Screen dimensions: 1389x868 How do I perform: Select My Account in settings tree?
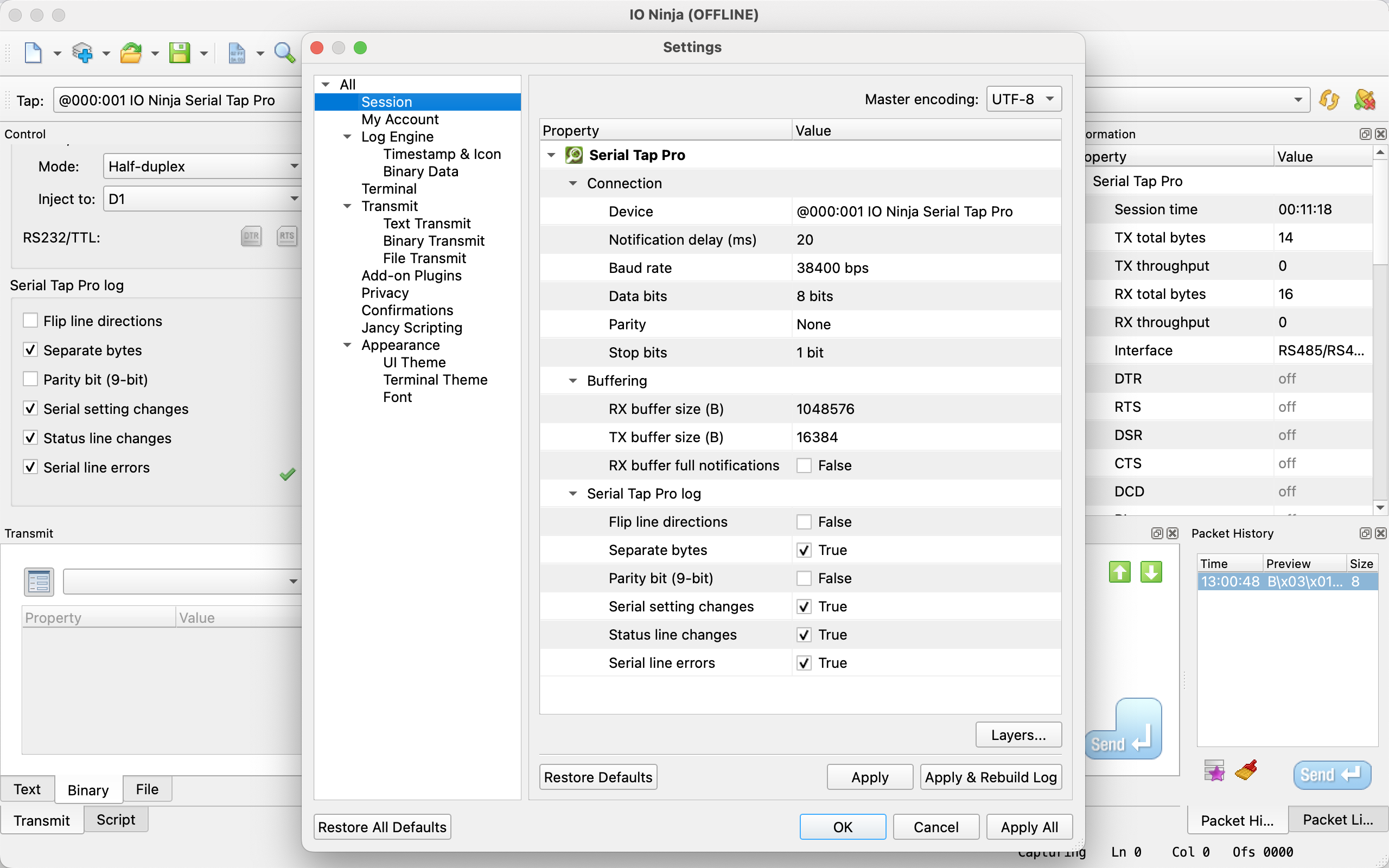pyautogui.click(x=400, y=119)
